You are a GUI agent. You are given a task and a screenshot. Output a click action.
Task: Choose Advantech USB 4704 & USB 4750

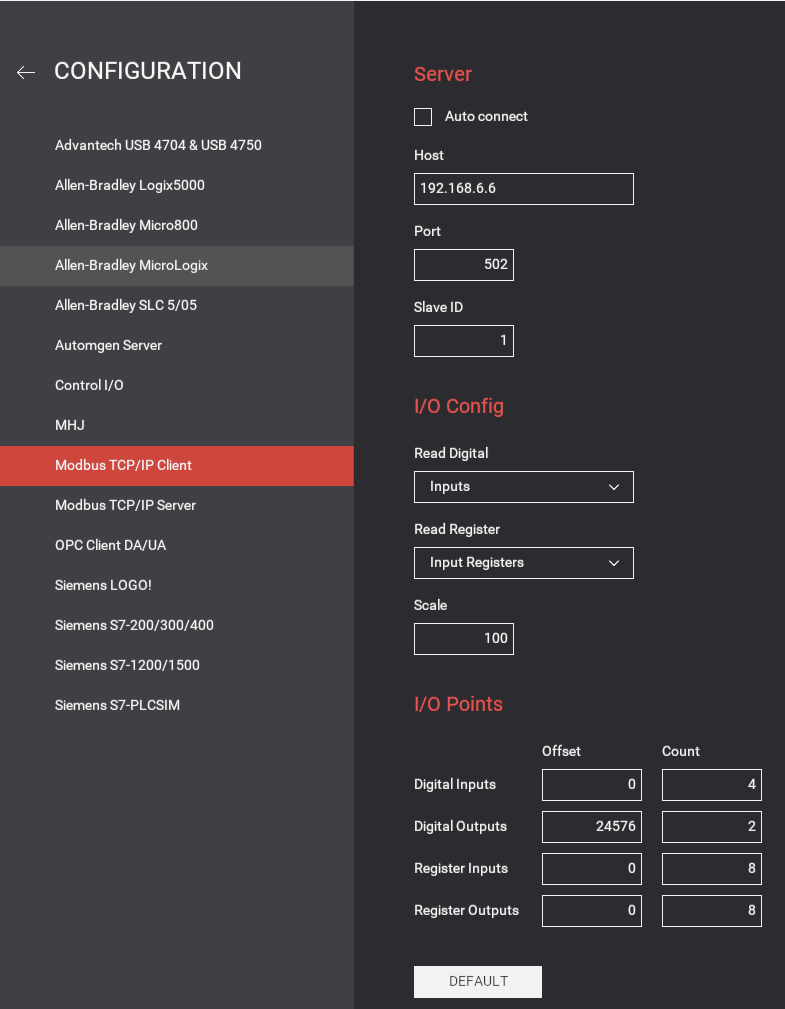[x=158, y=146]
